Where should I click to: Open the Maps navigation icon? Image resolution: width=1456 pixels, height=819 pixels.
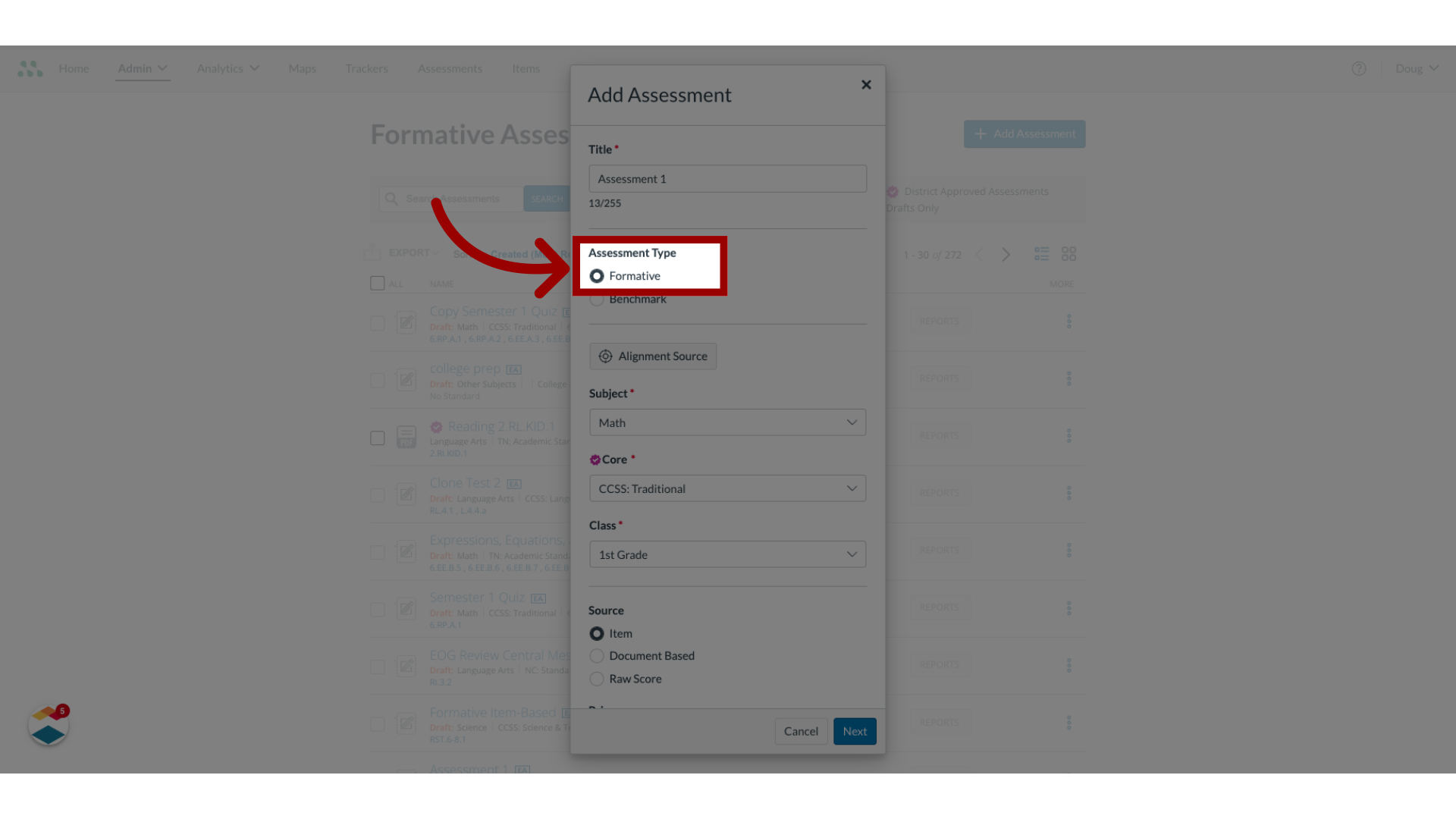[302, 68]
